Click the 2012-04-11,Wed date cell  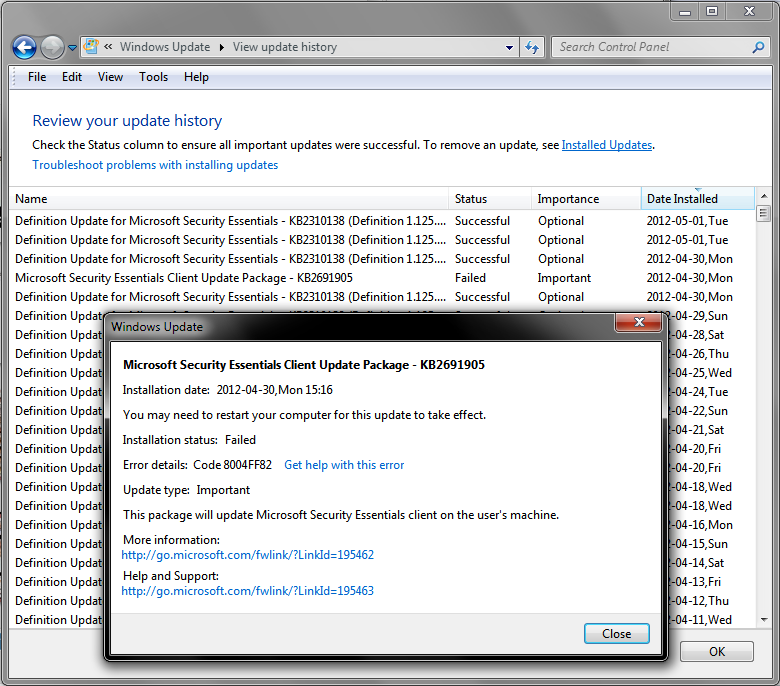tap(700, 619)
